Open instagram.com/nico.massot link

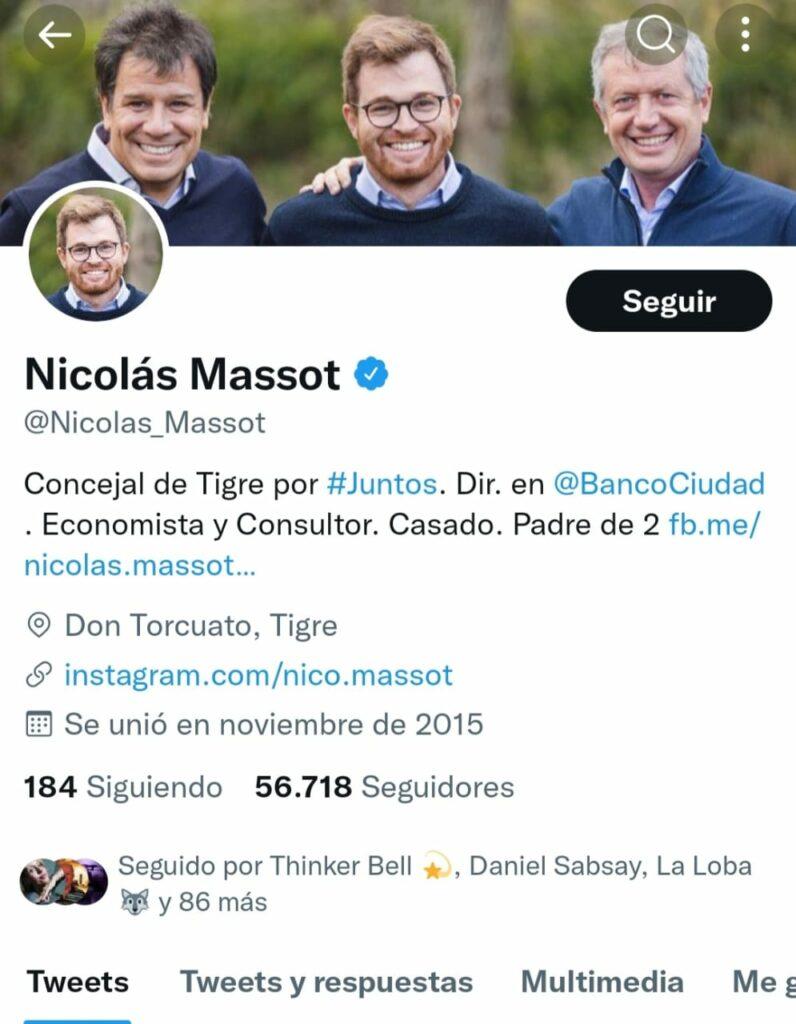259,675
